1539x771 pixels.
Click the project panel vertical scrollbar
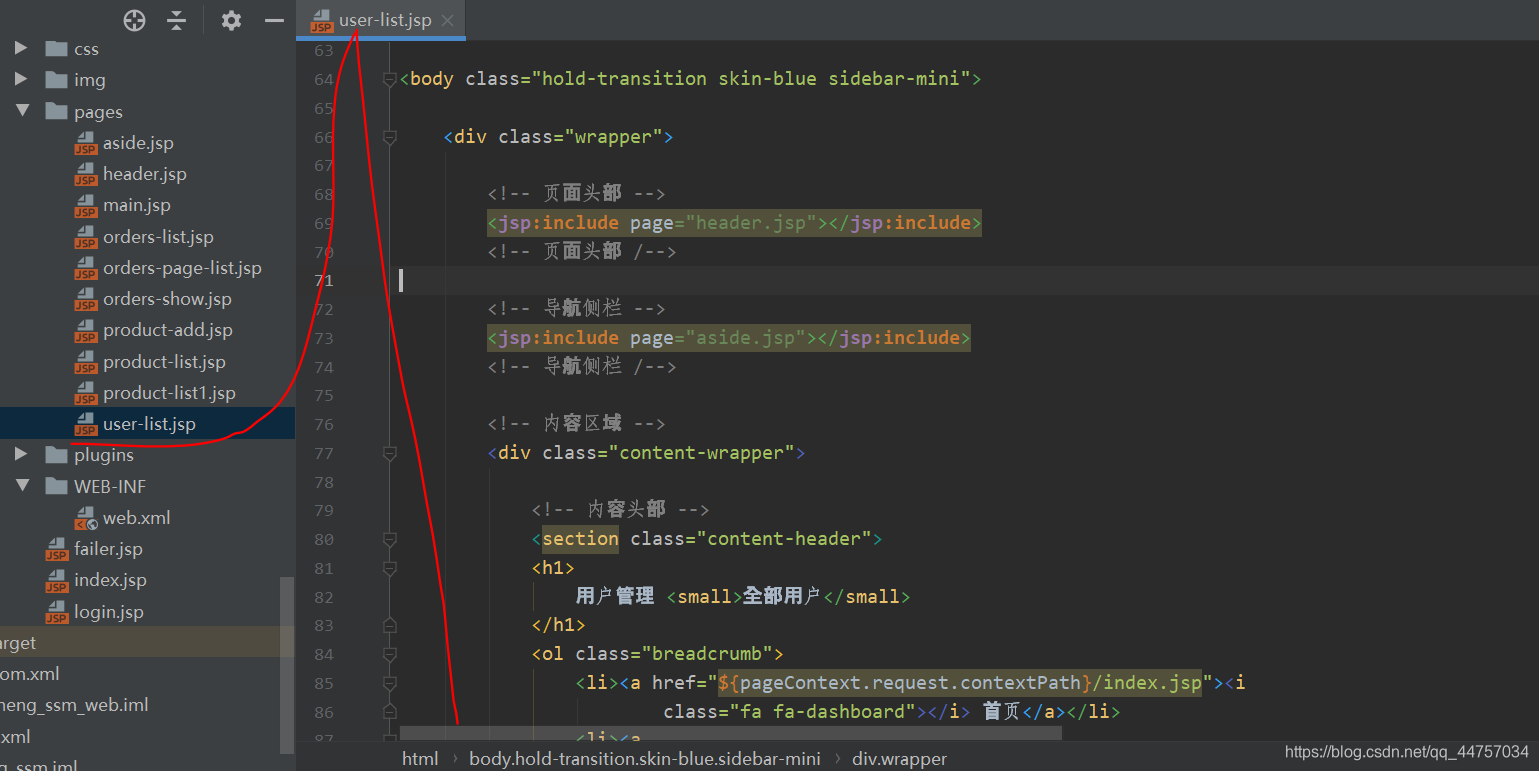tap(288, 664)
